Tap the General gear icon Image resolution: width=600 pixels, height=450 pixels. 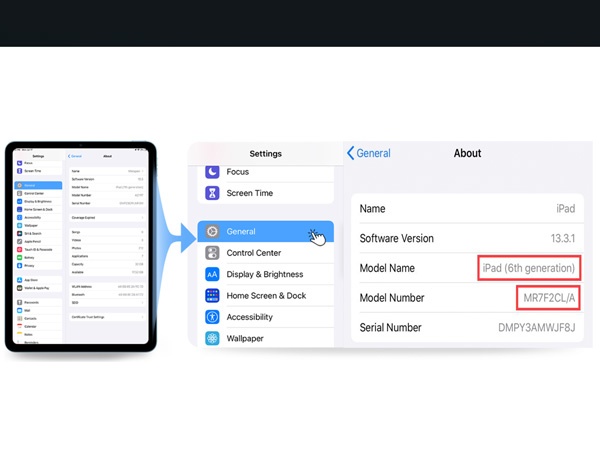coord(212,231)
